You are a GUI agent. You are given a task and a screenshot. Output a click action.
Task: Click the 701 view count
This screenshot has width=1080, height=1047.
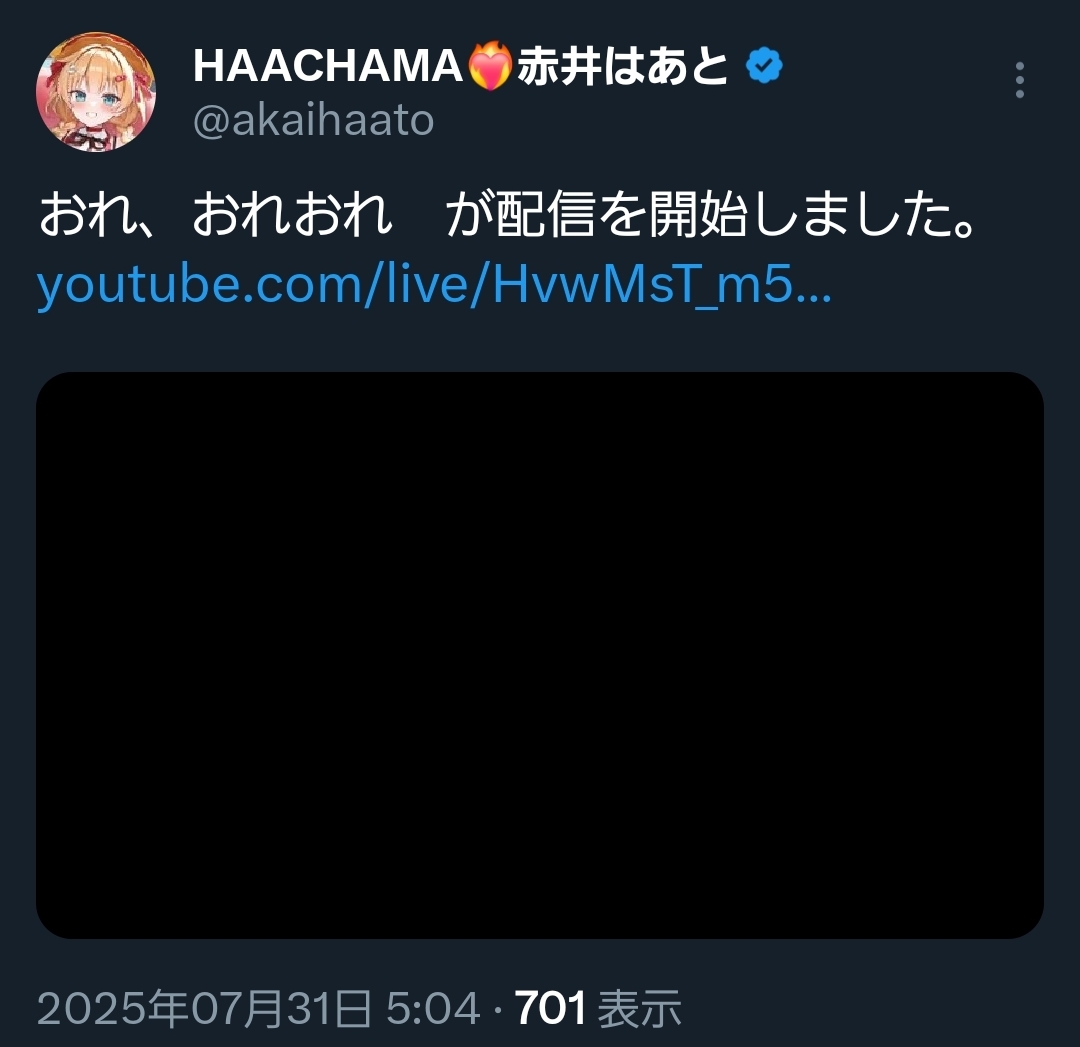click(550, 1008)
